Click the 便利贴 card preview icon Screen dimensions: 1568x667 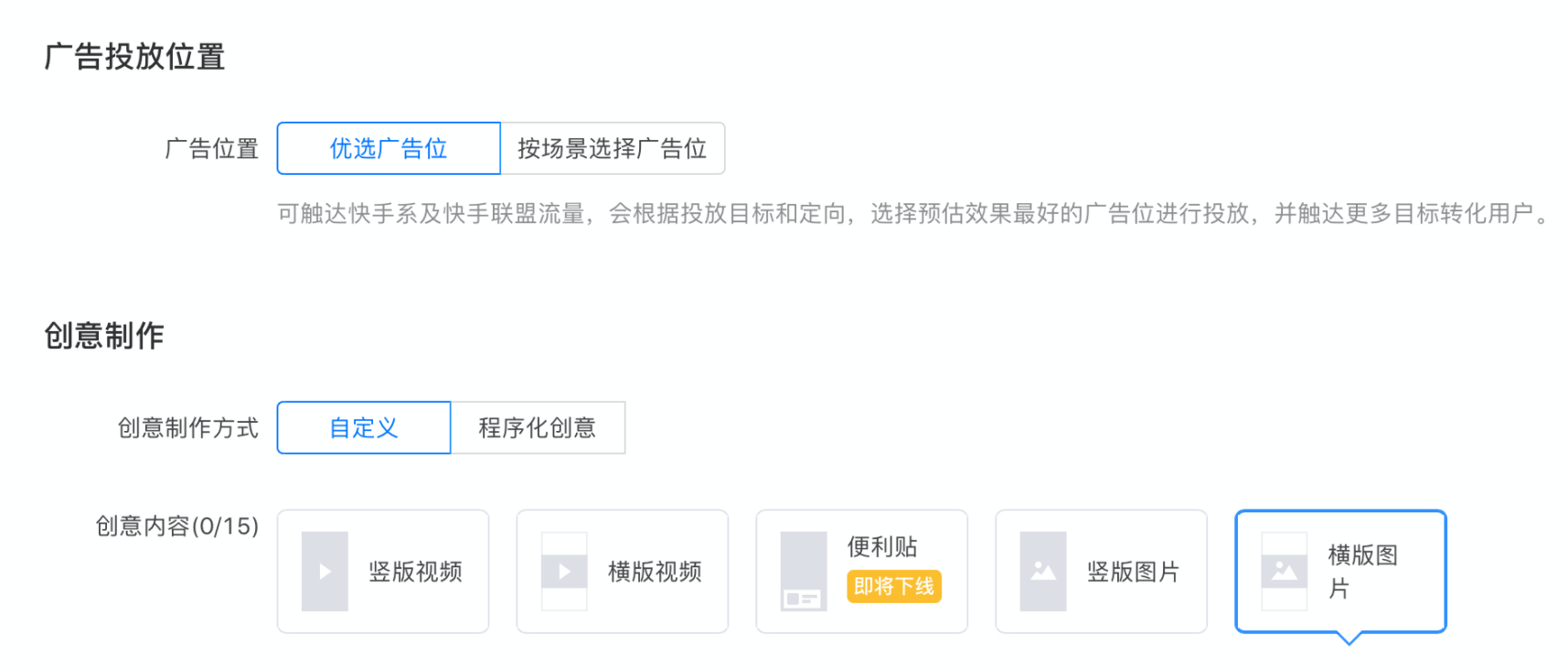[803, 569]
